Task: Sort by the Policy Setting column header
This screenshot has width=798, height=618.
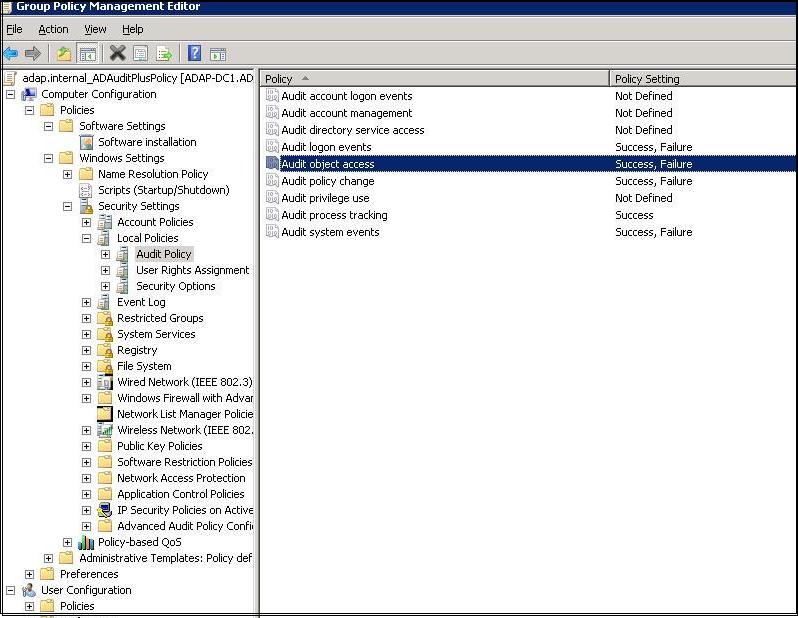Action: [703, 78]
